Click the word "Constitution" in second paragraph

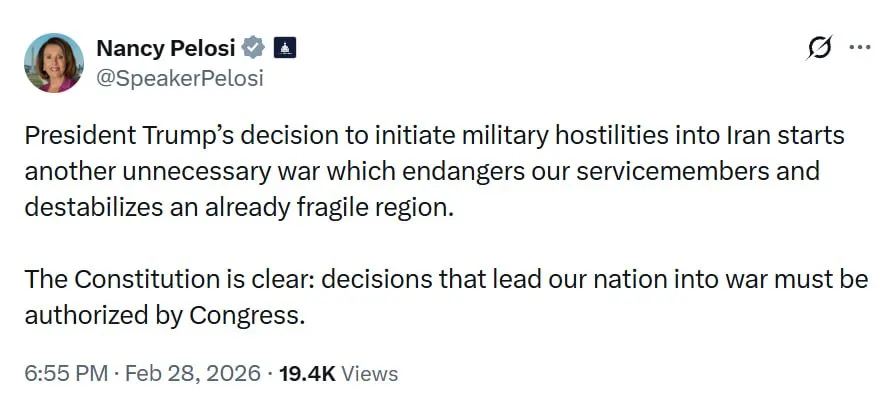click(147, 280)
